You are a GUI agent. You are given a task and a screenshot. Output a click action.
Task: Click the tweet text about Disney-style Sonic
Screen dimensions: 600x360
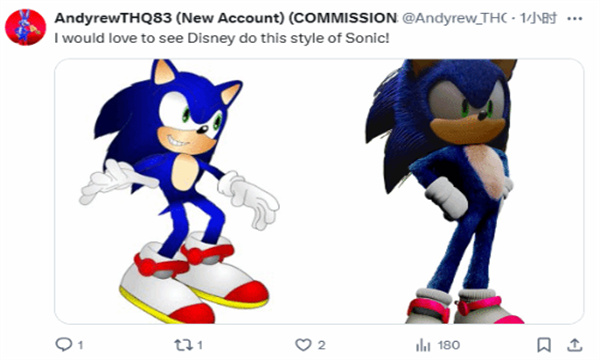pos(222,38)
